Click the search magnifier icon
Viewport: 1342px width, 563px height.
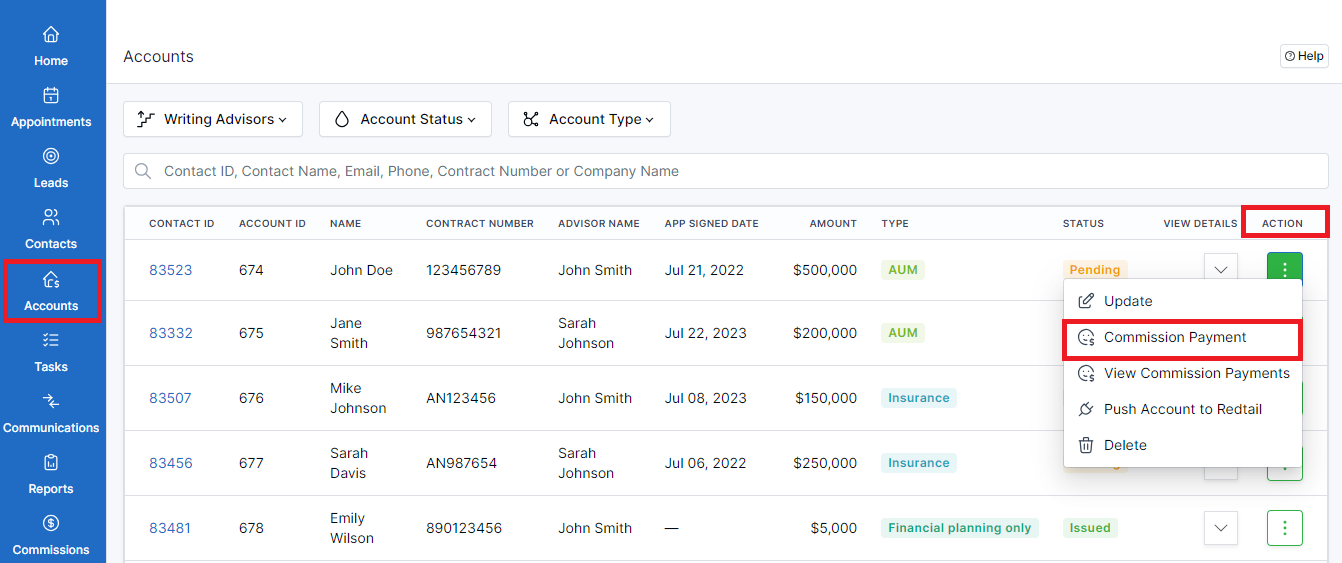[x=143, y=171]
